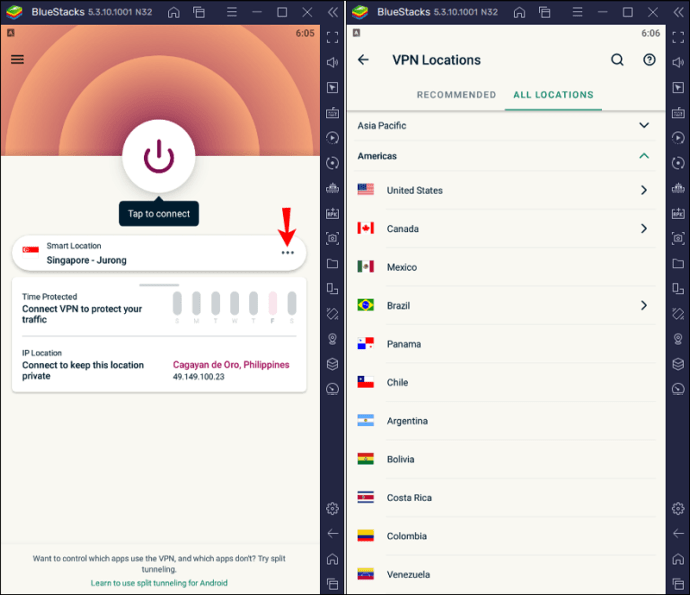
Task: Click Time Protected weekly bars chart
Action: pos(235,307)
